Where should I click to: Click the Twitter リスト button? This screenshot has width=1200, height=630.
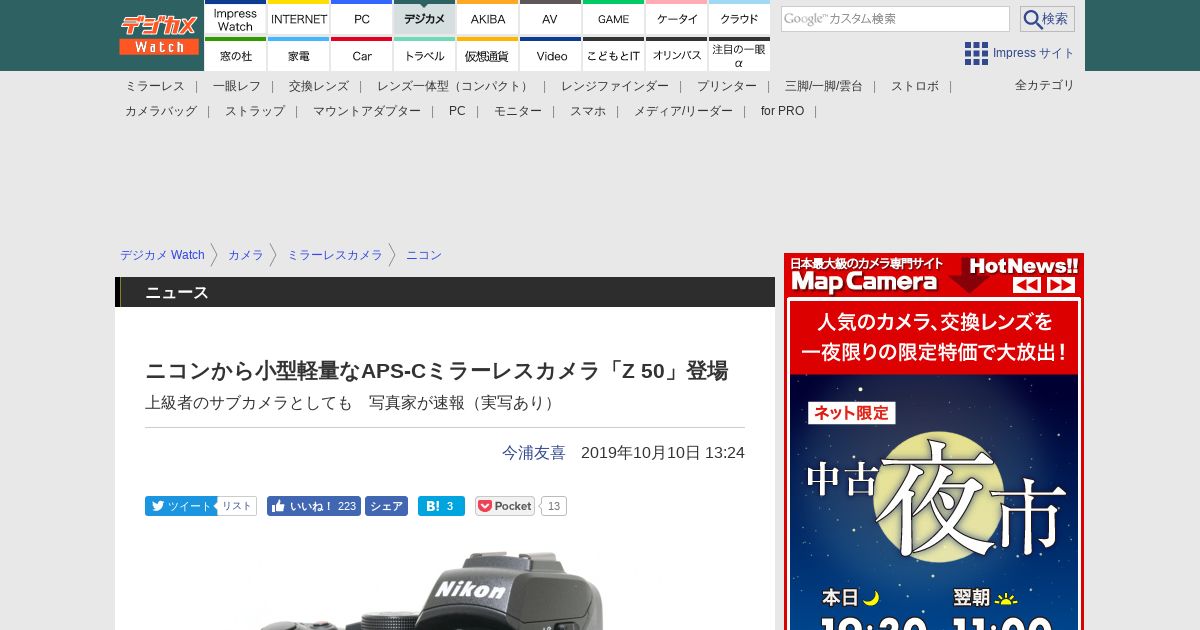point(237,506)
